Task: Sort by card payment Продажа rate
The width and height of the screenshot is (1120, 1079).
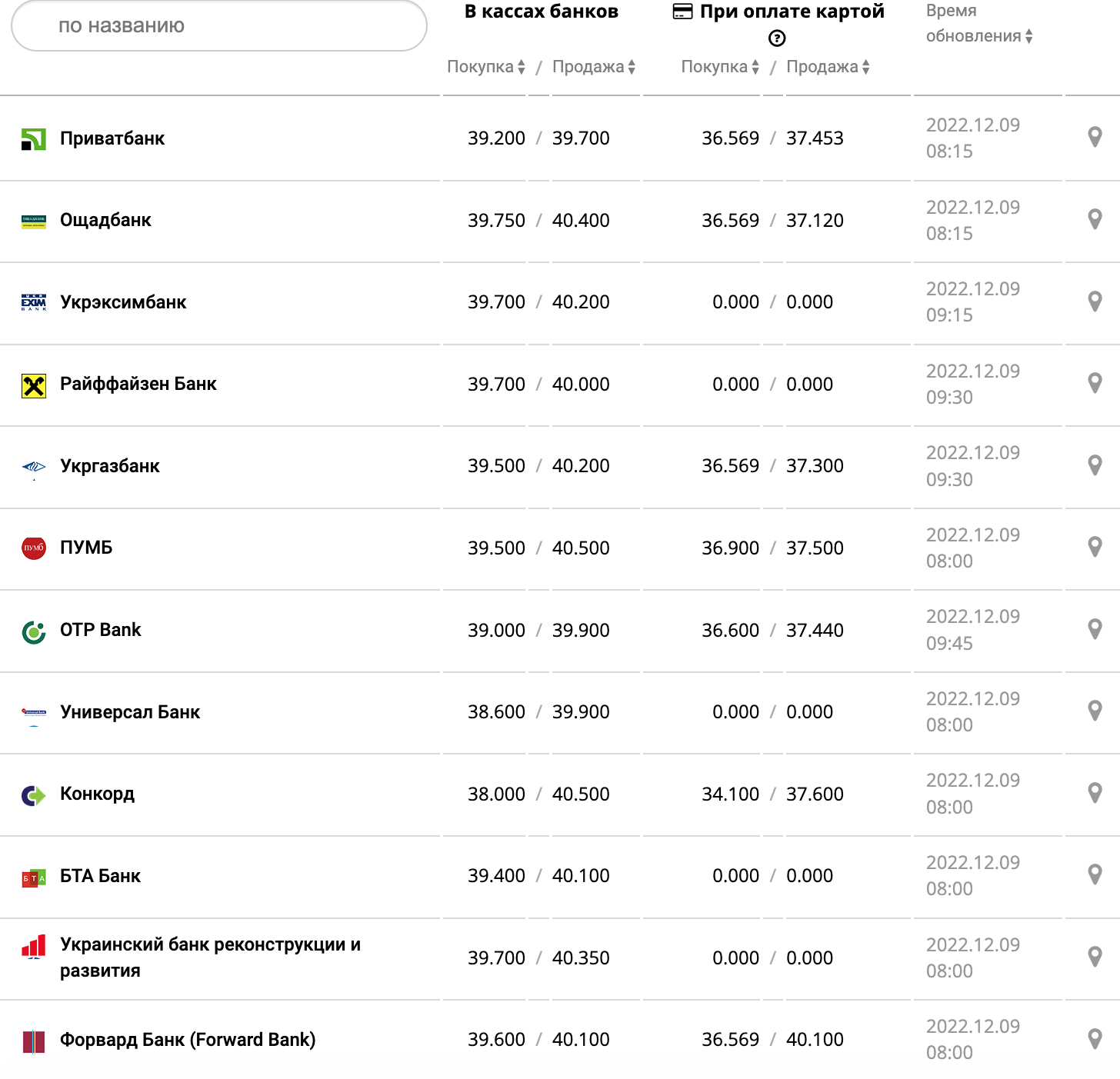Action: 828,67
